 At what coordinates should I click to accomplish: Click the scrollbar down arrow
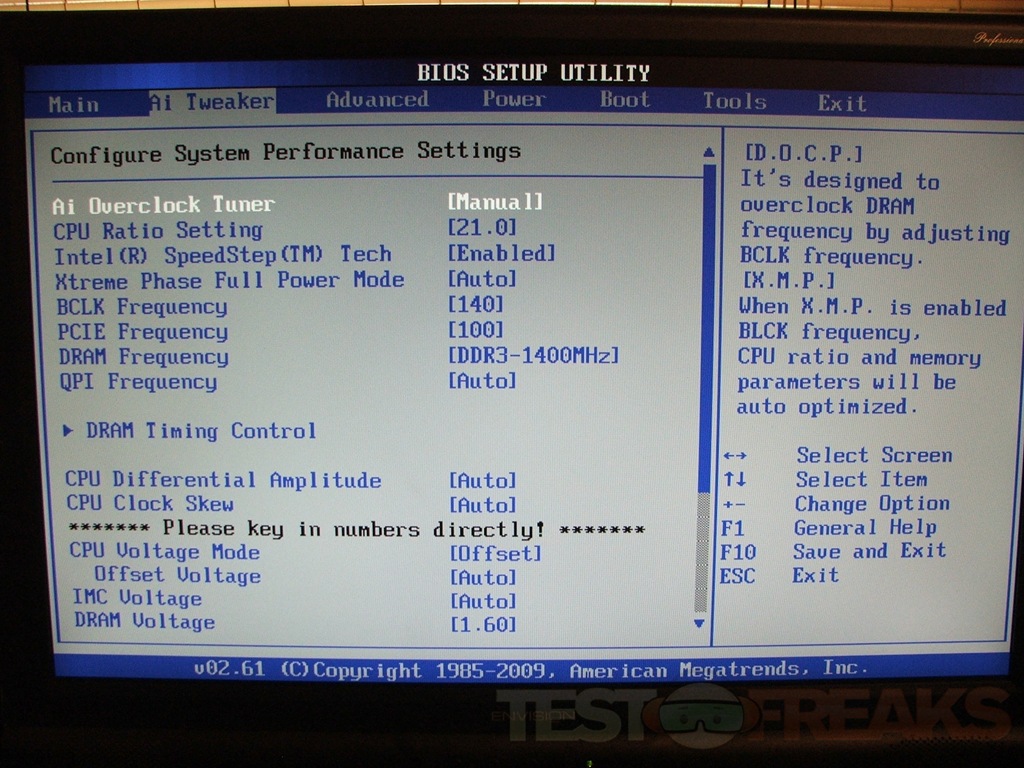tap(700, 623)
